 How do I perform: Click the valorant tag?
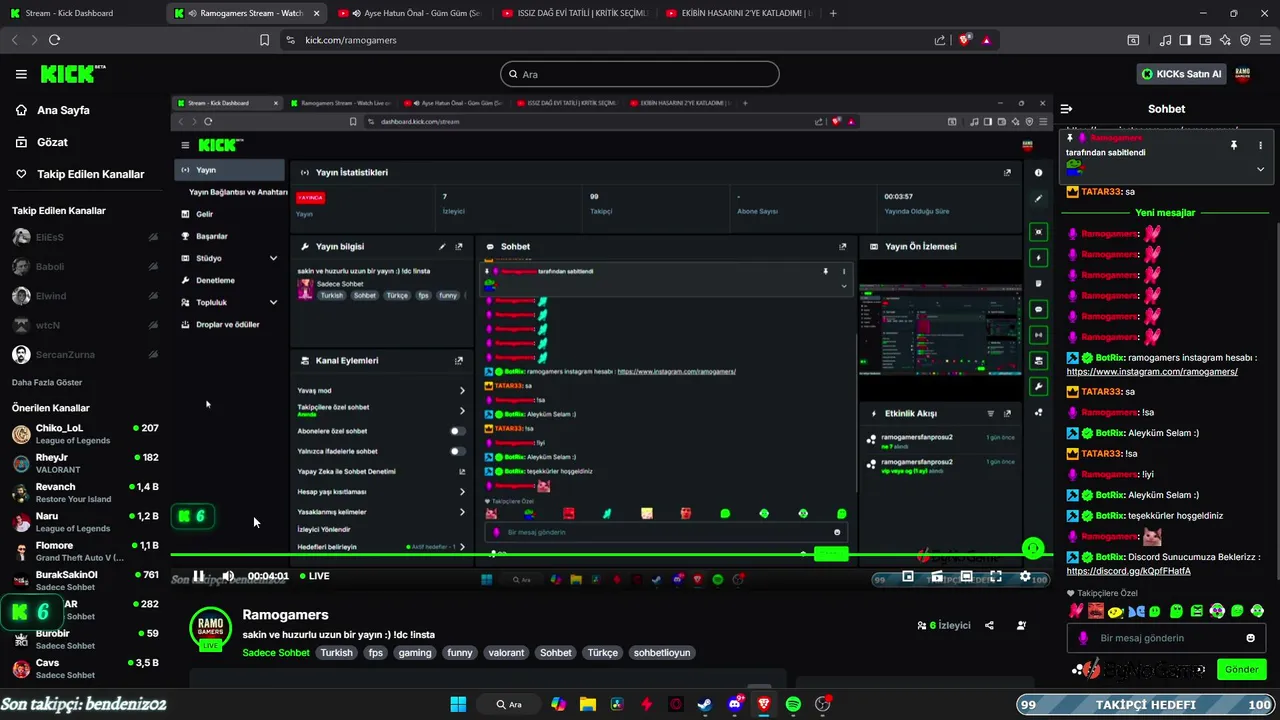(x=506, y=652)
